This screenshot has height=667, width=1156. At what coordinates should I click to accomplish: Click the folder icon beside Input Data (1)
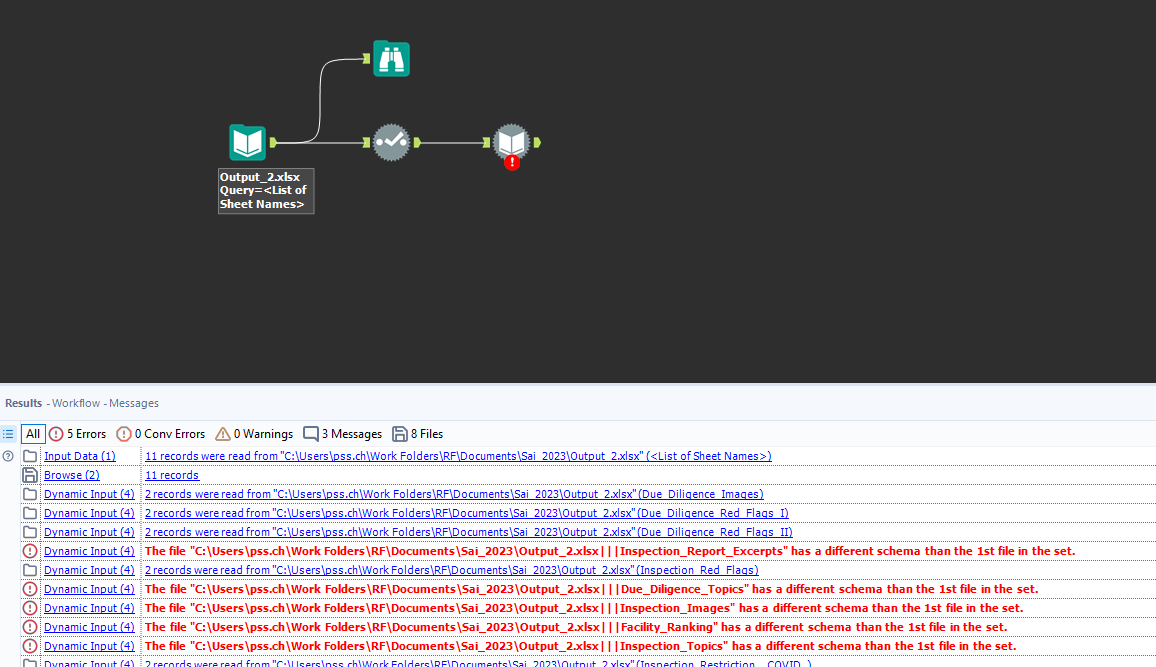(x=29, y=455)
